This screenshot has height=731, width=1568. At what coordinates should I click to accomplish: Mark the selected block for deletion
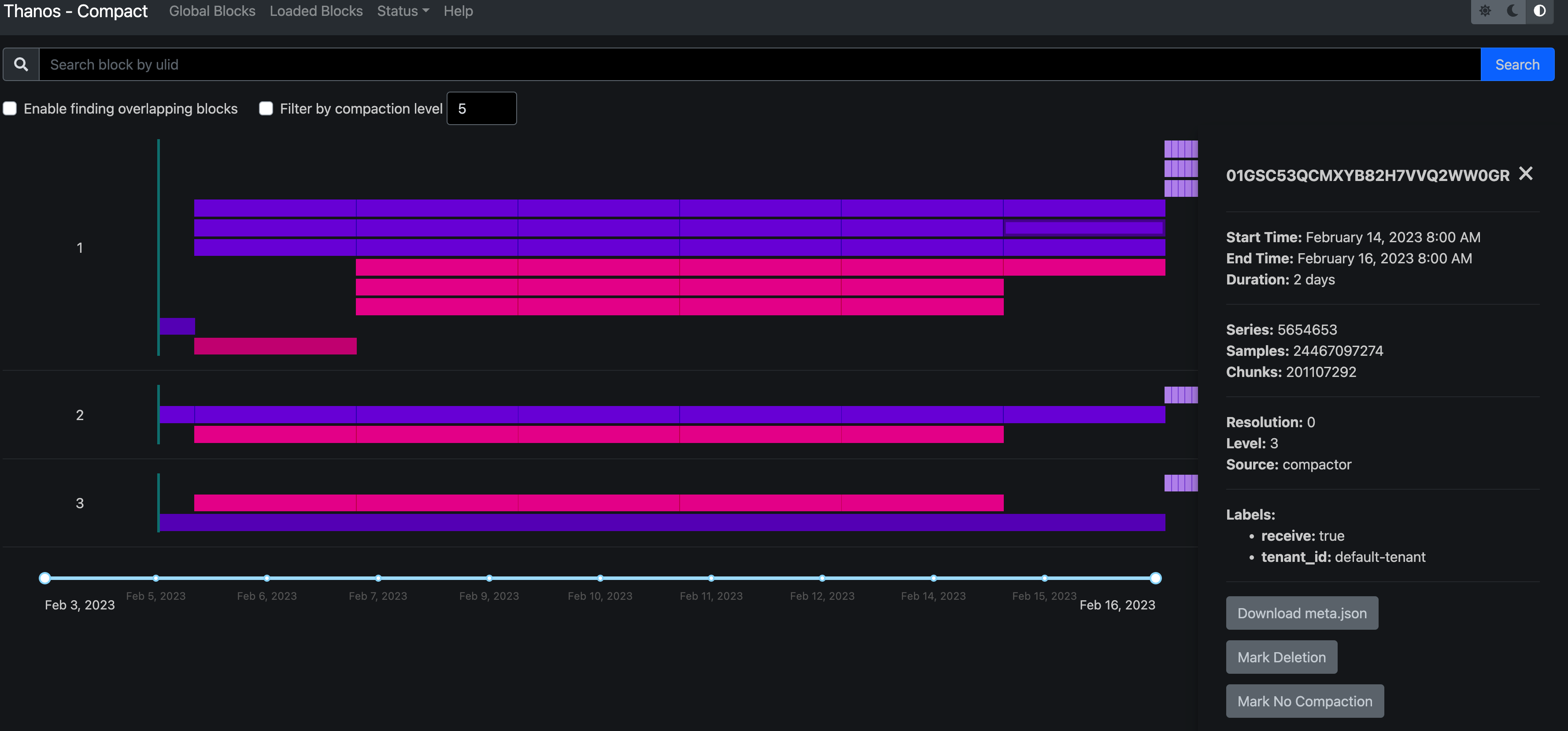point(1281,657)
